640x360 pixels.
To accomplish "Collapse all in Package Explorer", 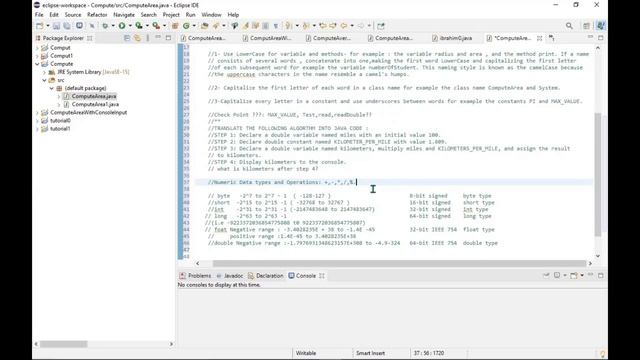I will click(x=127, y=38).
